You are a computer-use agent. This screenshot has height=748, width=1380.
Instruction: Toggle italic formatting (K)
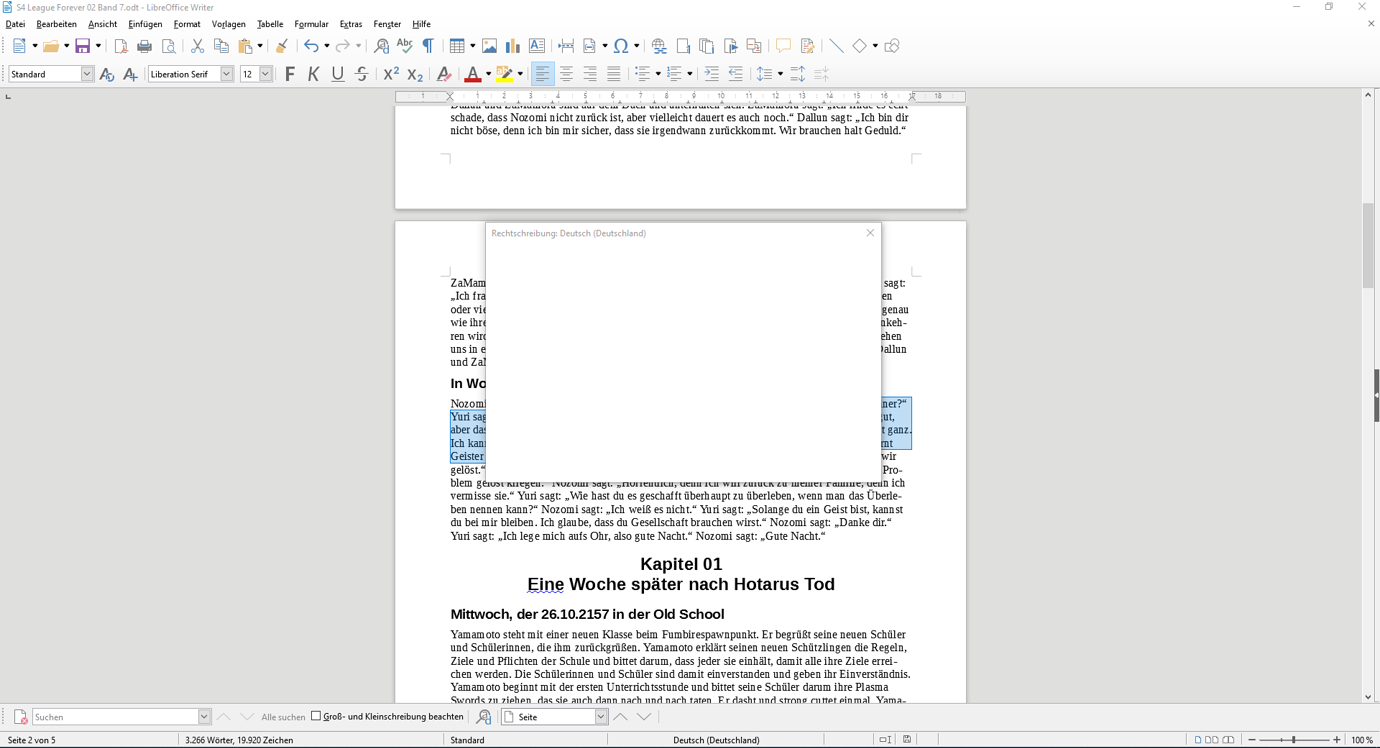[314, 74]
